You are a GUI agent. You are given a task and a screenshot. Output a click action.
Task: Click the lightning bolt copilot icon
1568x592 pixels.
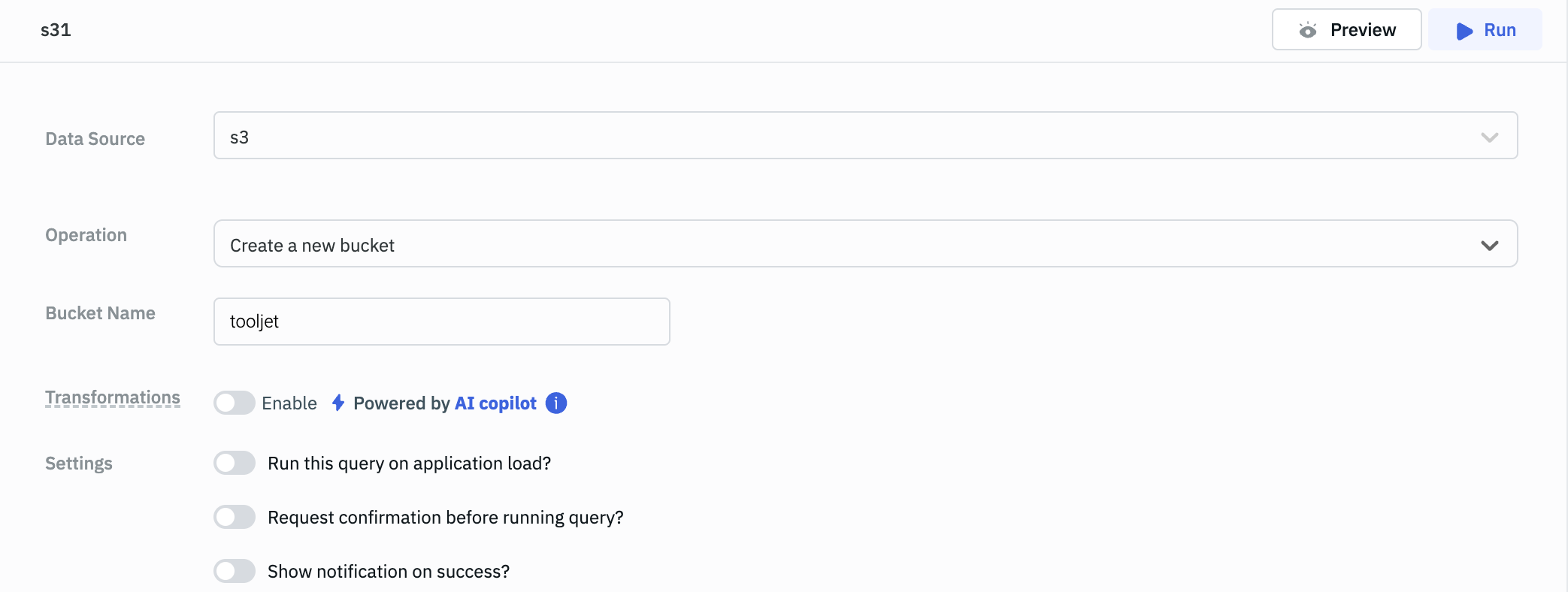click(x=338, y=403)
